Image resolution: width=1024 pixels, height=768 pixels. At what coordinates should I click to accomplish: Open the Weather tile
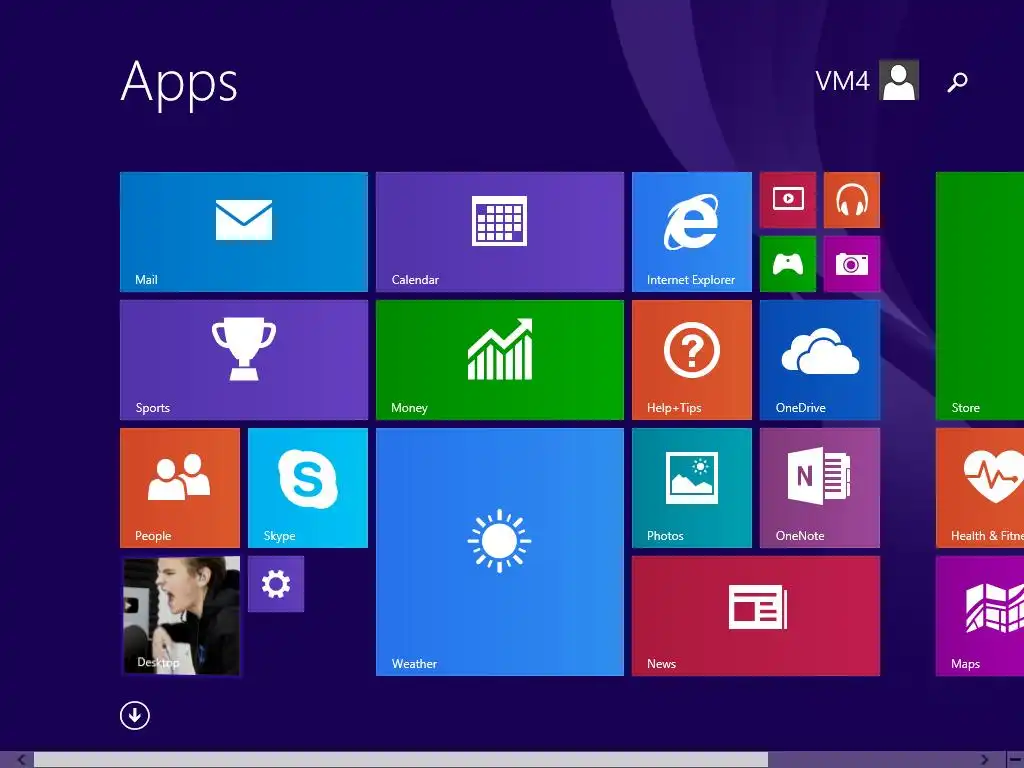click(500, 552)
